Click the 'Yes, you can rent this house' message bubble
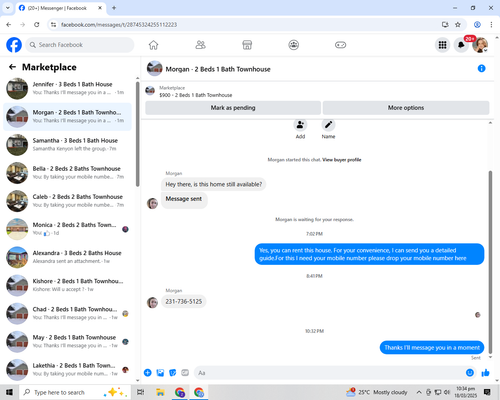Screen dimensions: 500x400 click(369, 254)
